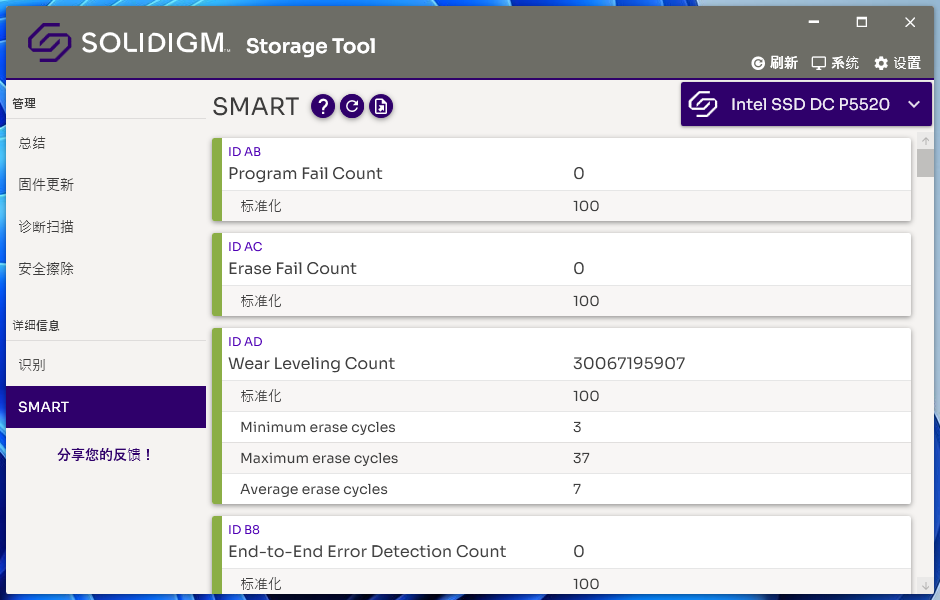This screenshot has height=600, width=940.
Task: Click the scrollbar up arrow
Action: 925,141
